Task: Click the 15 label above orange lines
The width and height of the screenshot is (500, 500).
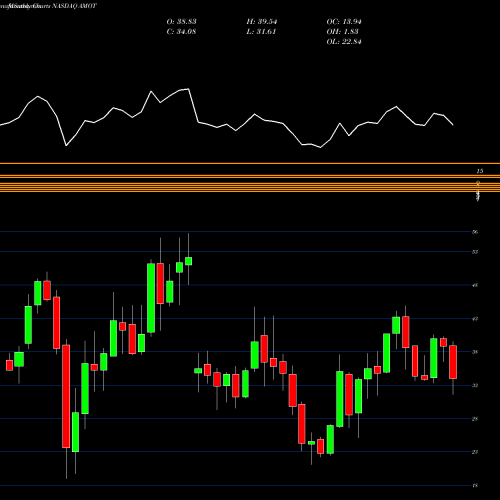Action: (x=479, y=171)
